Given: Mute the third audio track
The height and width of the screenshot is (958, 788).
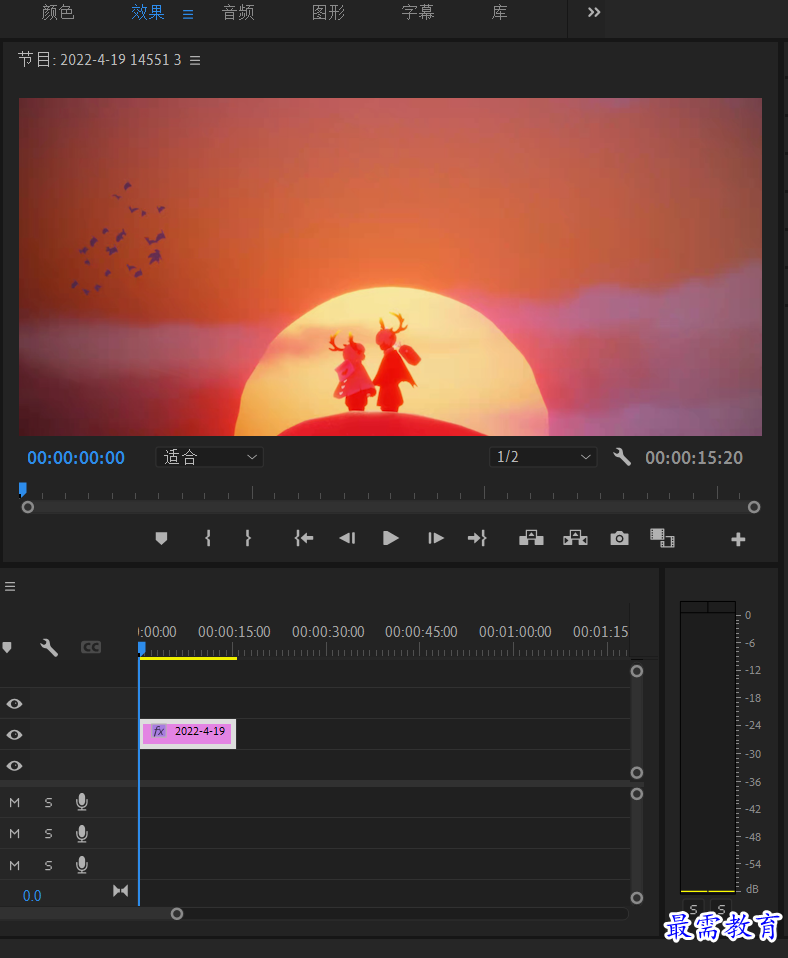Looking at the screenshot, I should point(15,866).
